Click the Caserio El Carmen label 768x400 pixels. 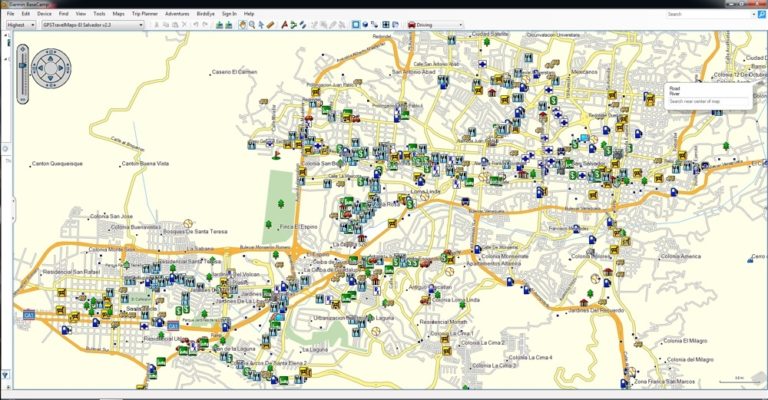click(234, 72)
